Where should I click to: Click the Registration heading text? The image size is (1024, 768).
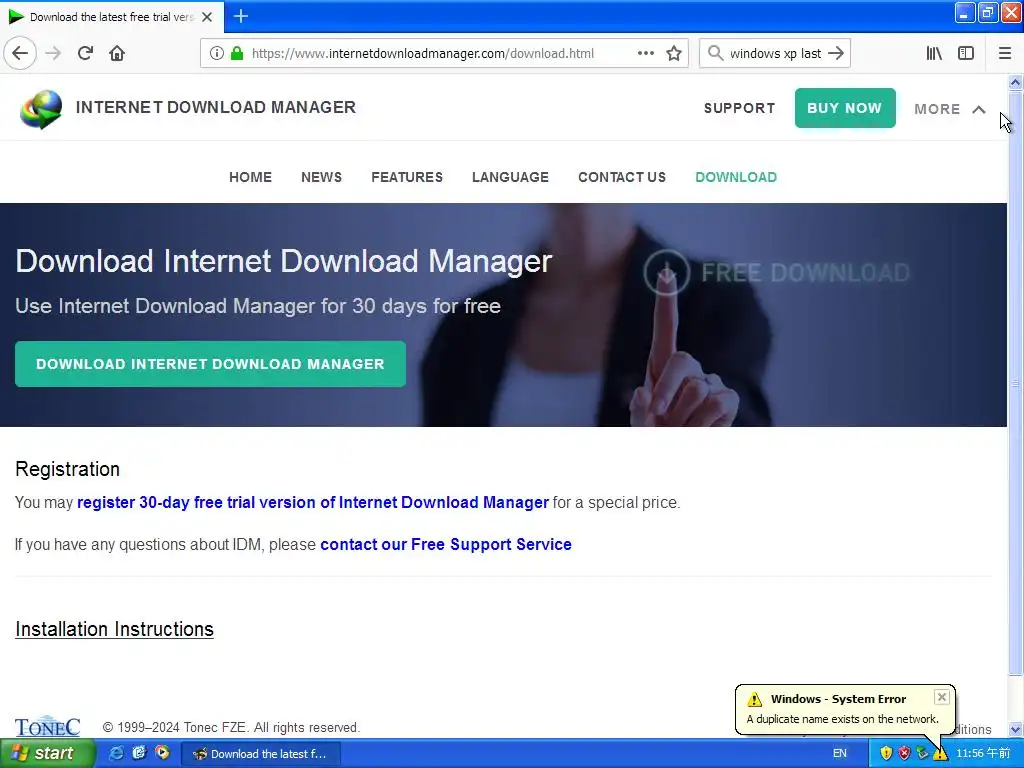point(67,469)
